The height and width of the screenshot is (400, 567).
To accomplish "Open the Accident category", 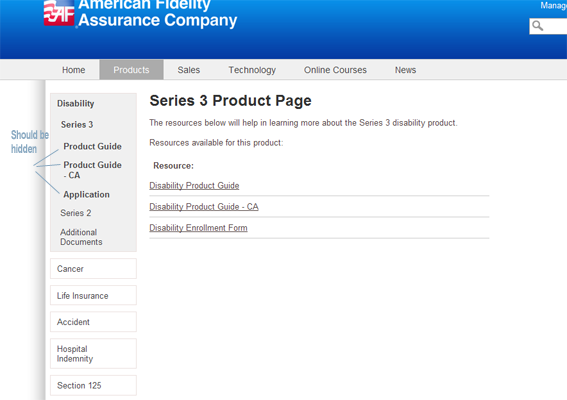I will pyautogui.click(x=93, y=322).
